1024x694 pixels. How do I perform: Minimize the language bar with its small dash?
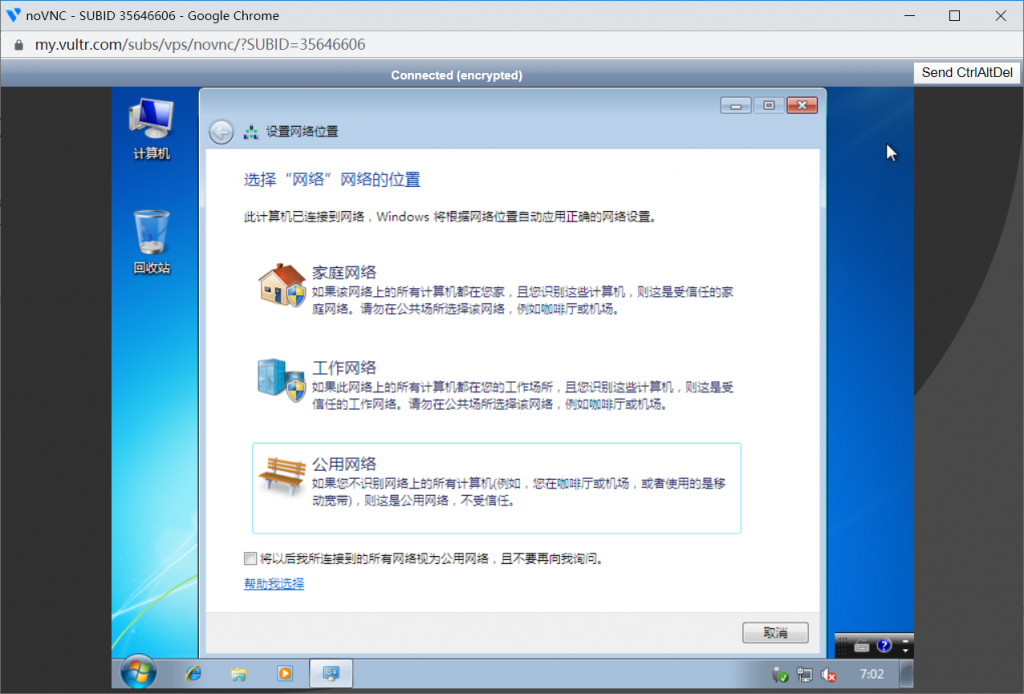coord(905,641)
